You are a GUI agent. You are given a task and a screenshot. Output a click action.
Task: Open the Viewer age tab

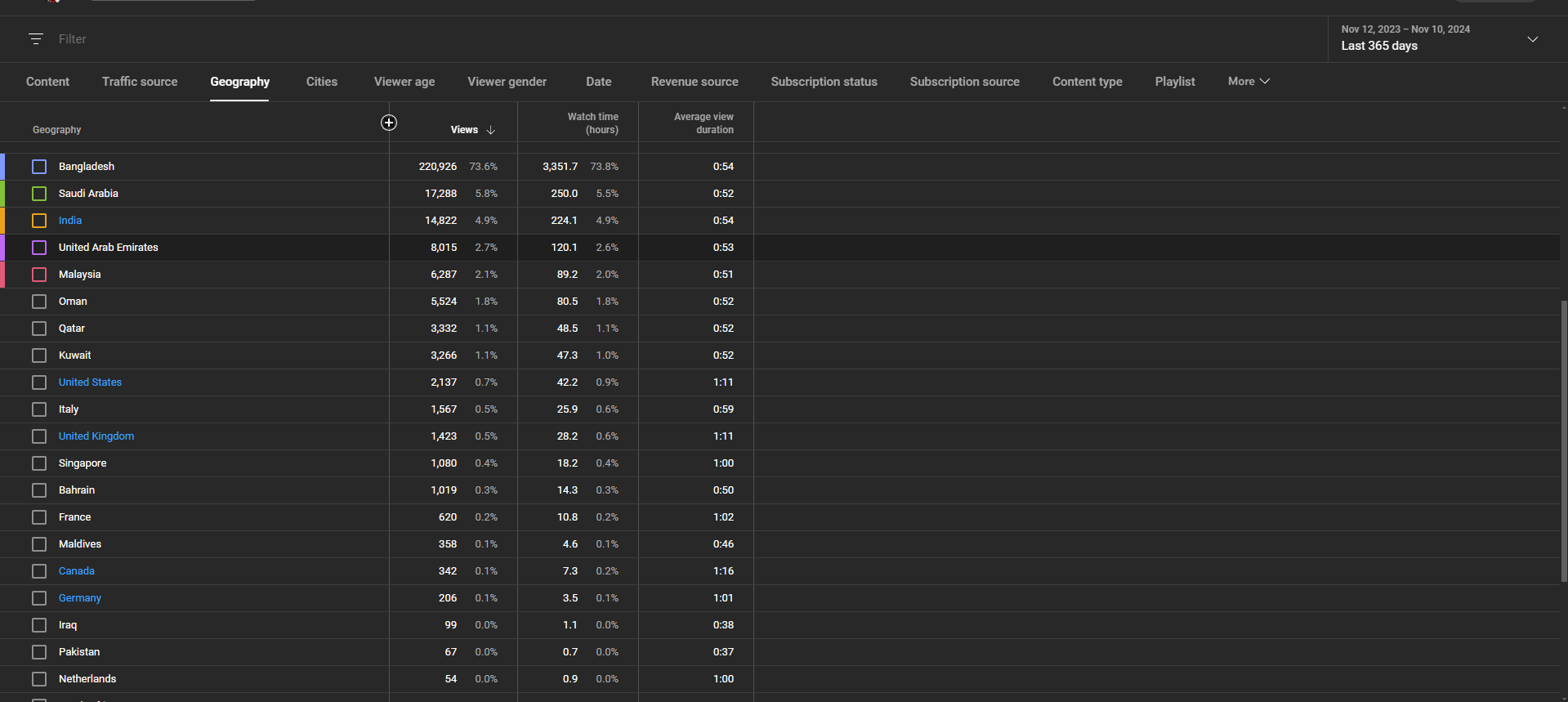[404, 82]
